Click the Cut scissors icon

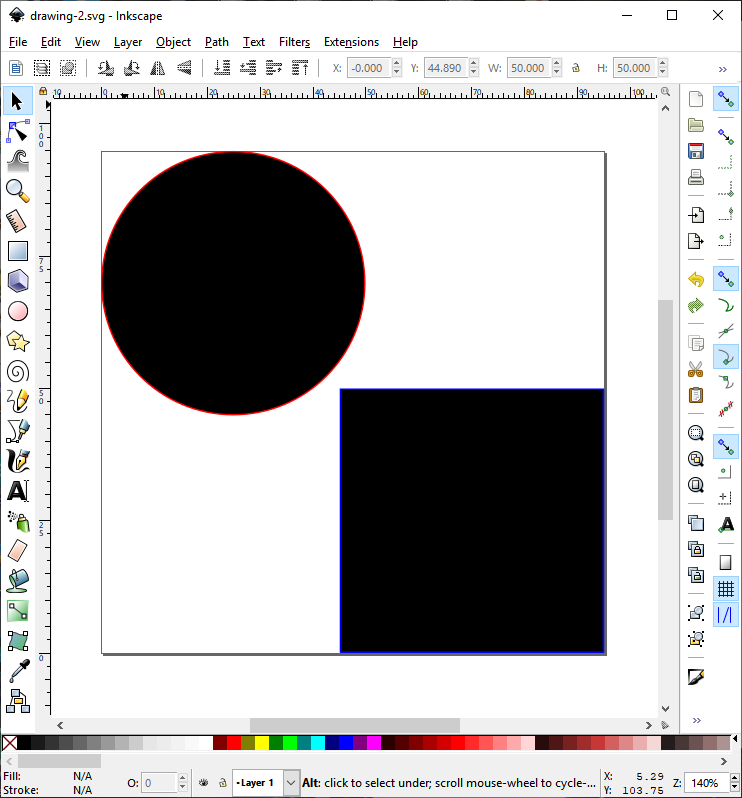[696, 369]
